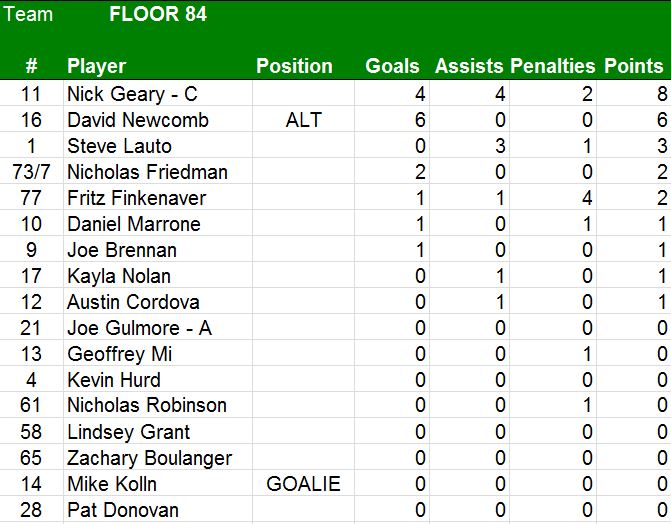The image size is (671, 524).
Task: Click David Newcomb's ALT position cell
Action: pos(304,120)
